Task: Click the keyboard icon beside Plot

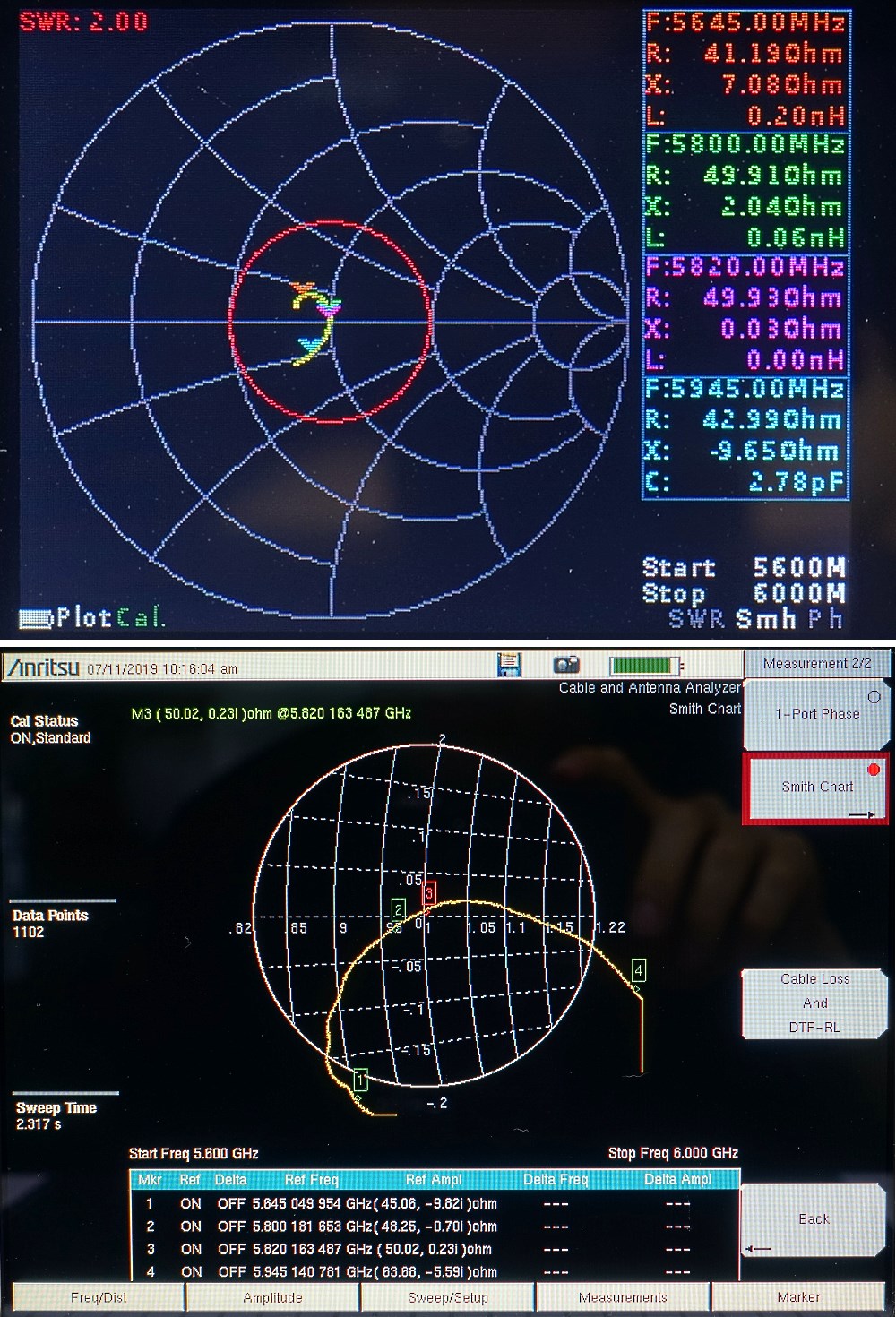Action: point(36,617)
